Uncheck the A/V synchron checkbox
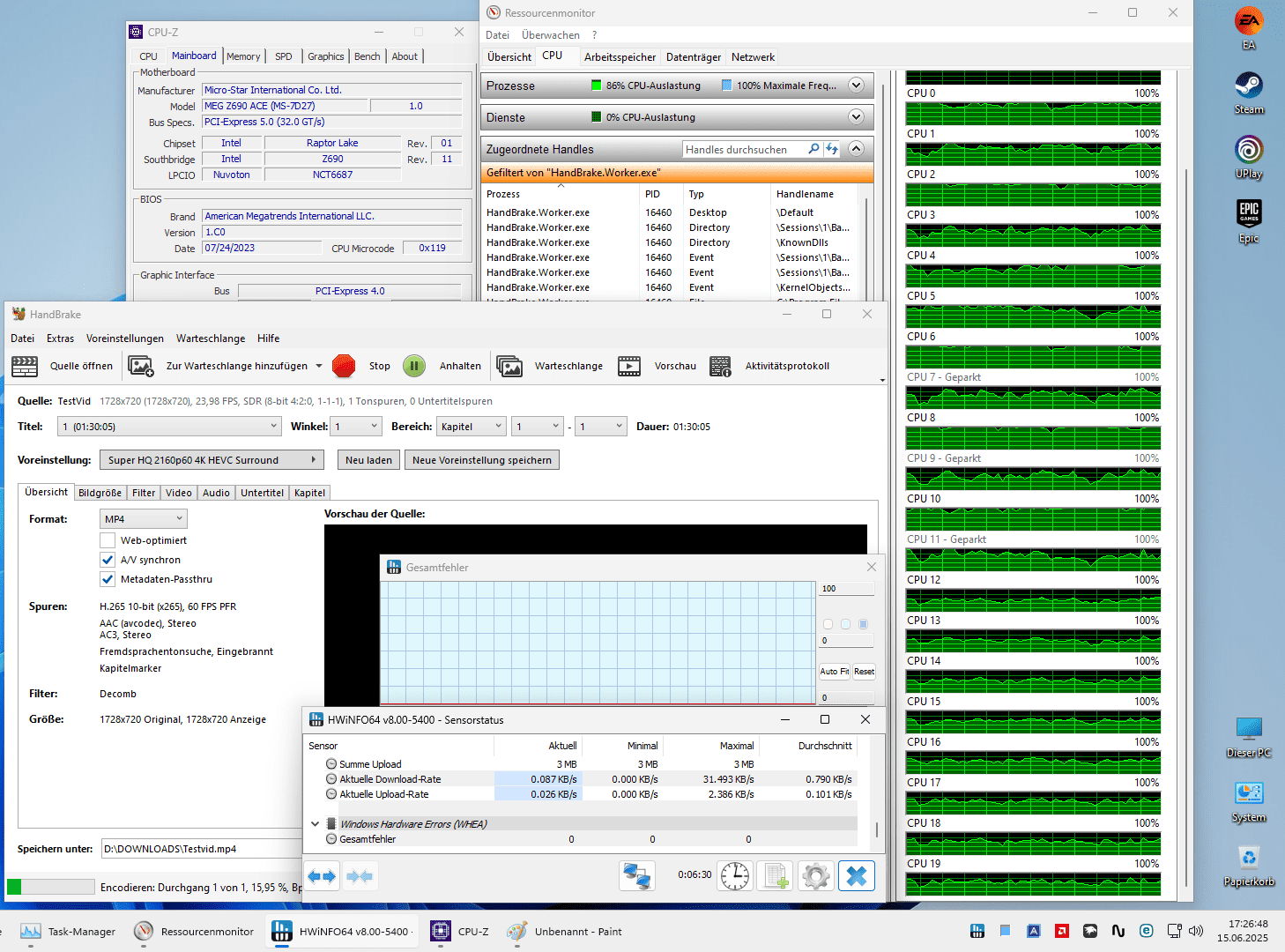The image size is (1285, 952). pos(108,560)
